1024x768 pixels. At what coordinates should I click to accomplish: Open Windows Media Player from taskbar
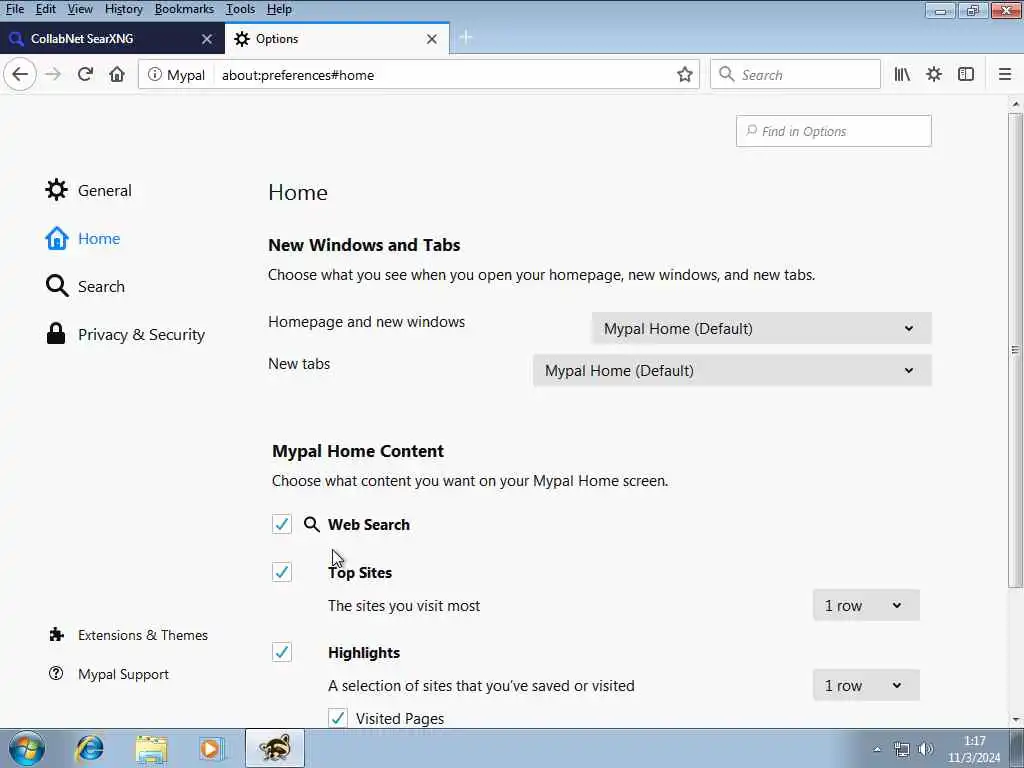click(x=211, y=748)
